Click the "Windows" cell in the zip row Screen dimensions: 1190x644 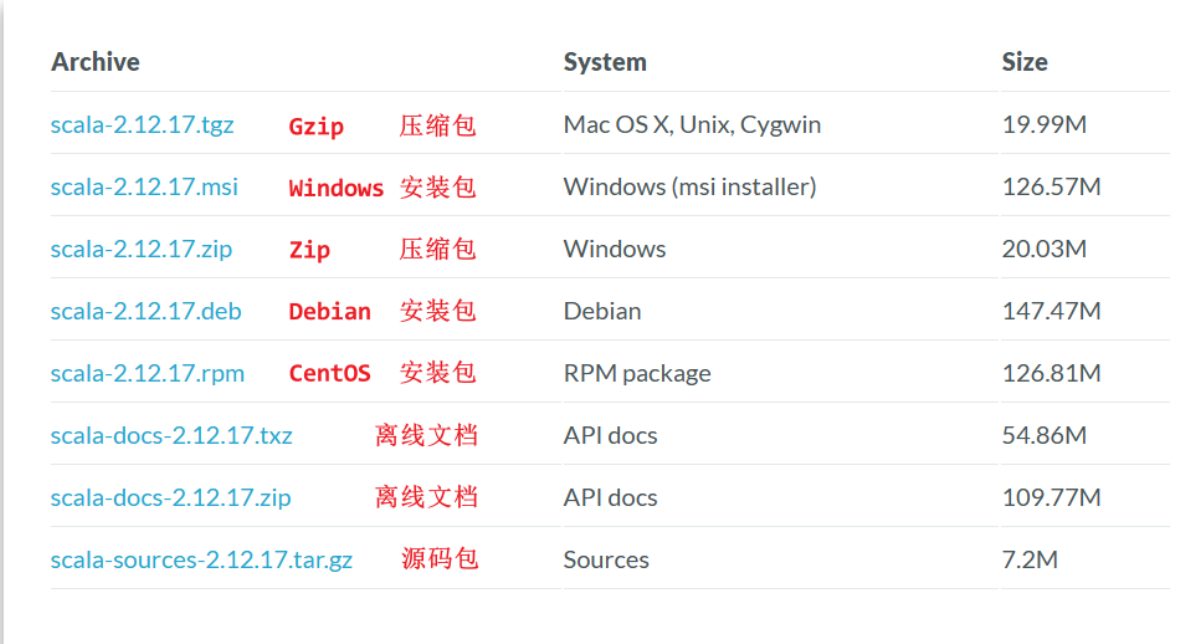(x=615, y=249)
